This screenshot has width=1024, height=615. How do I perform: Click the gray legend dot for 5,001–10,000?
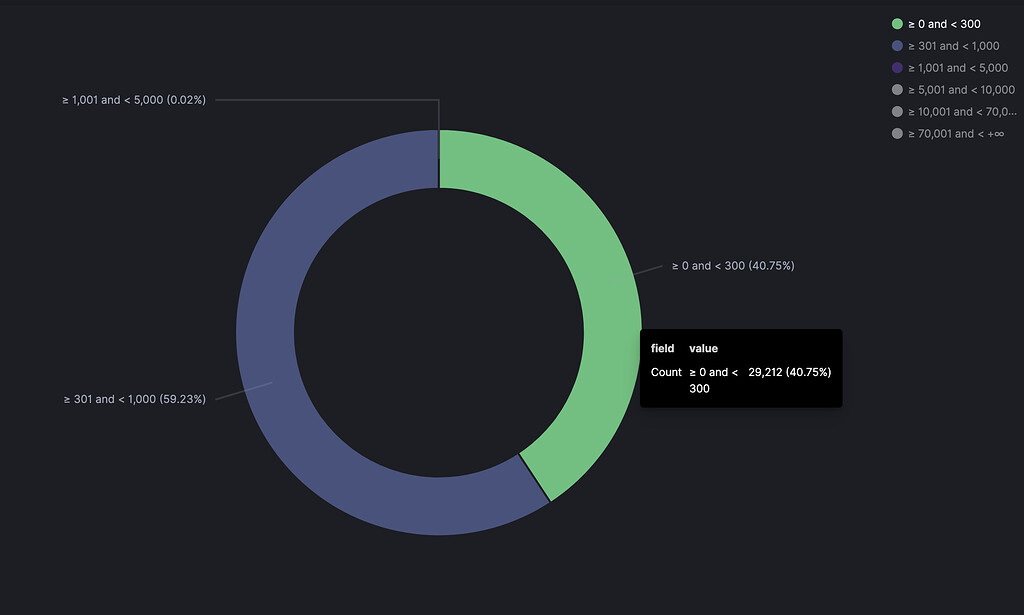[x=897, y=89]
